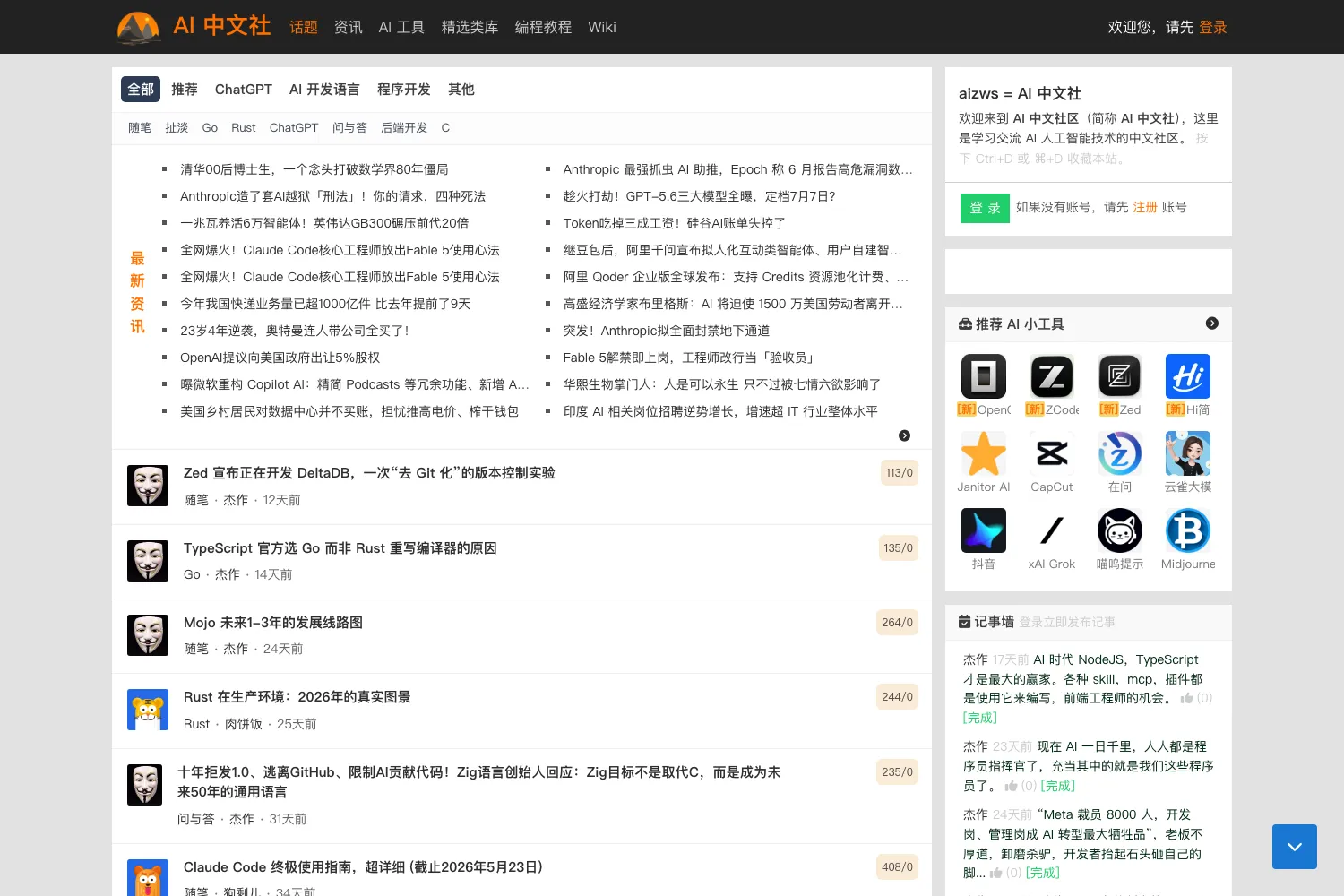Open AI 工具 in the top navigation
The height and width of the screenshot is (896, 1344).
401,27
